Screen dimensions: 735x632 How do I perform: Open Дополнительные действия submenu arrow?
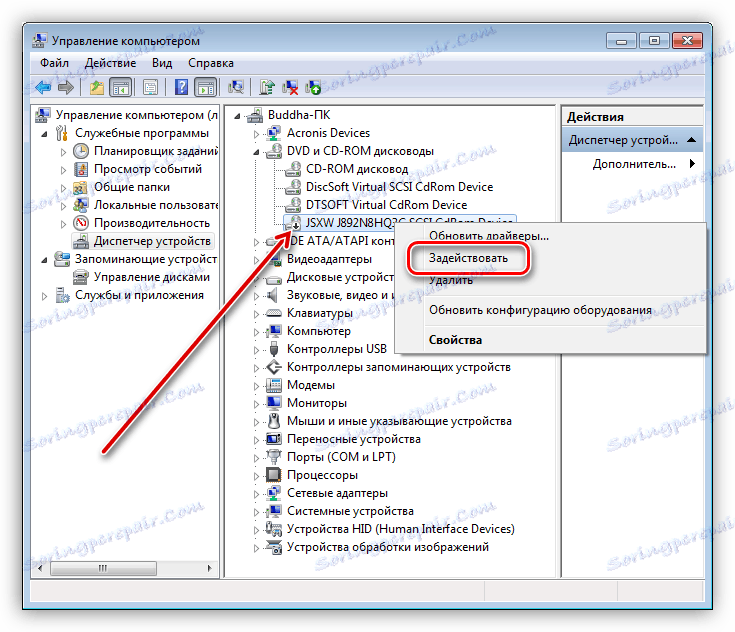click(x=692, y=164)
